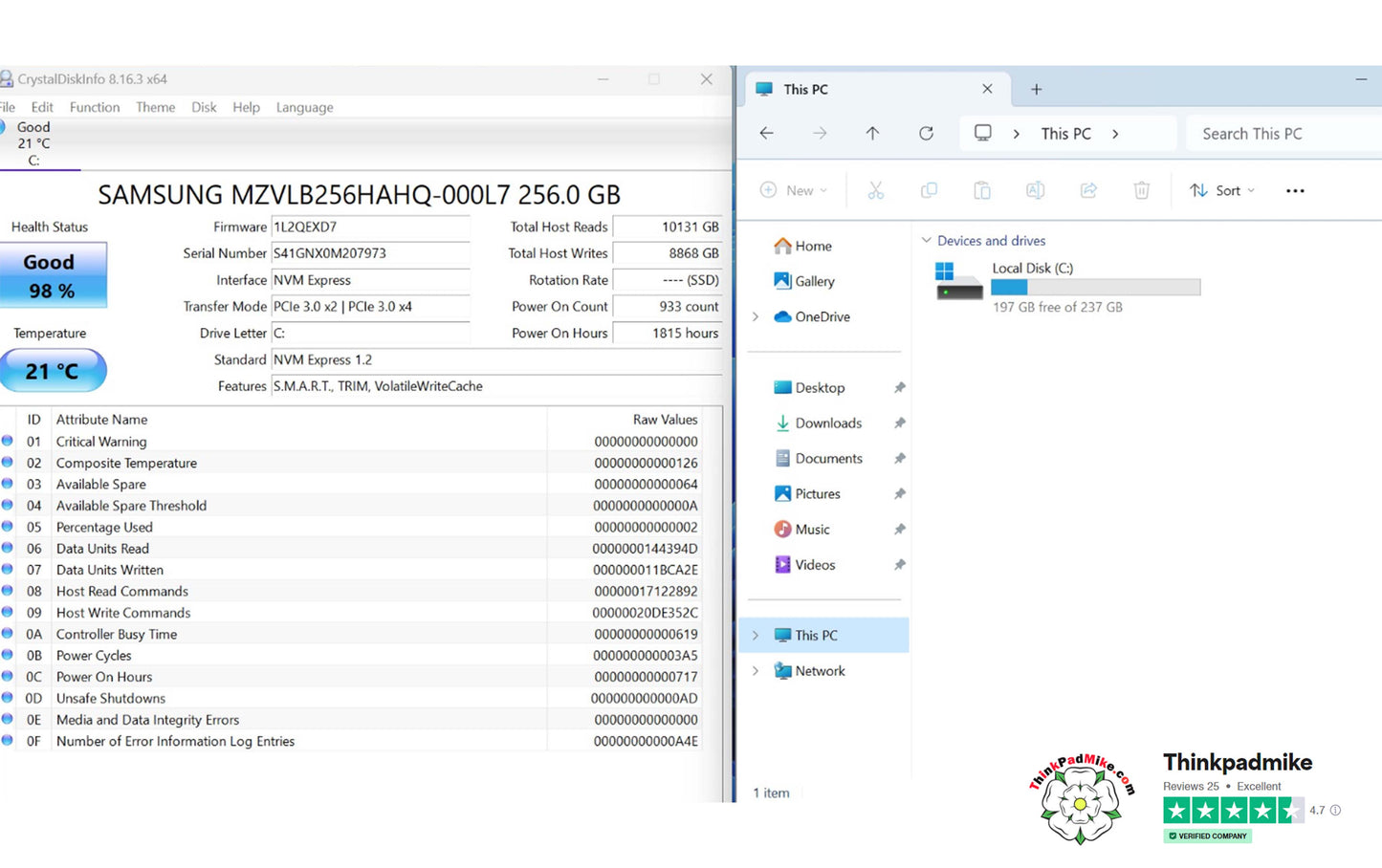Open the Function menu
This screenshot has height=868, width=1382.
[x=95, y=107]
